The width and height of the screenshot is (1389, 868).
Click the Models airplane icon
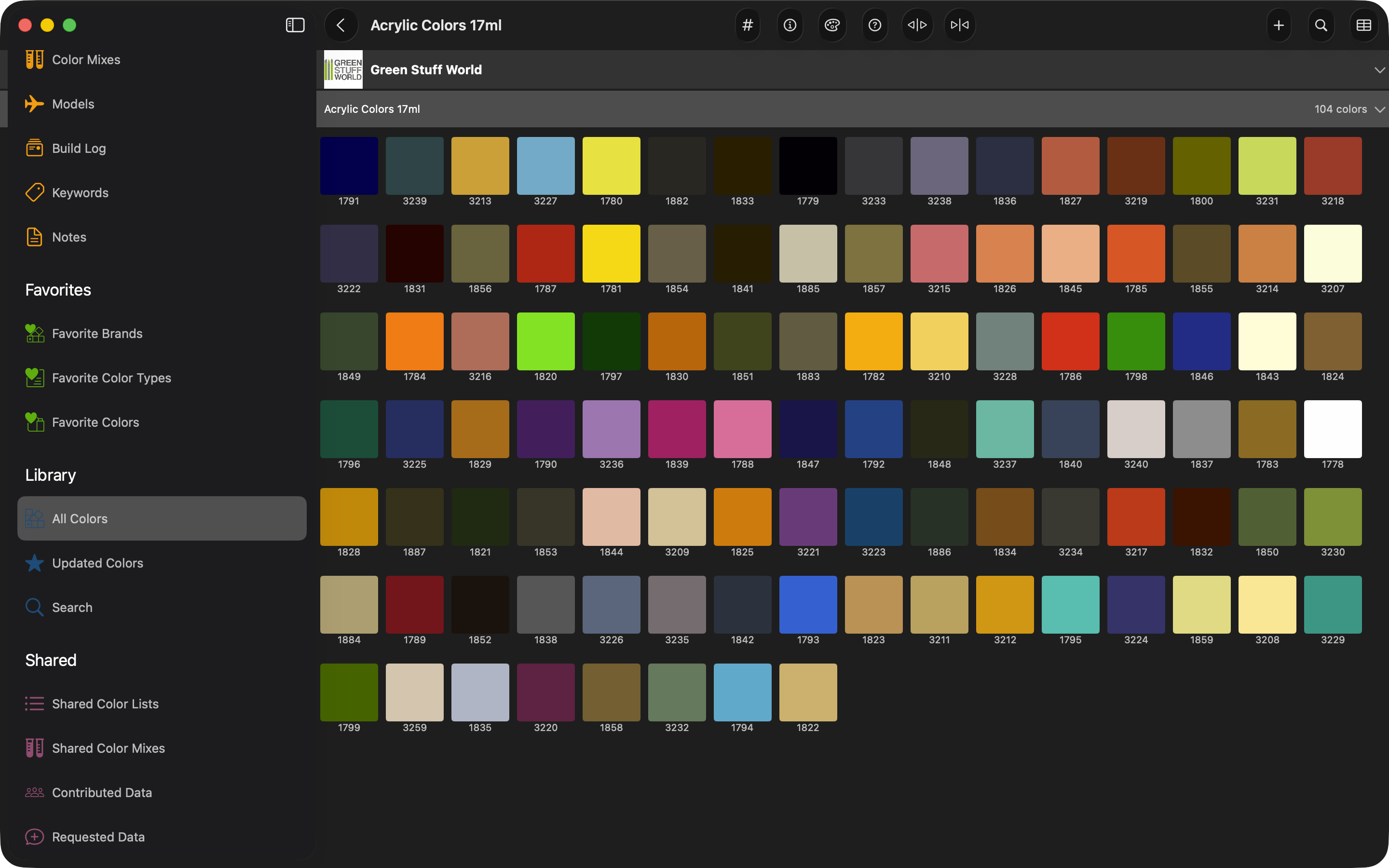coord(34,104)
